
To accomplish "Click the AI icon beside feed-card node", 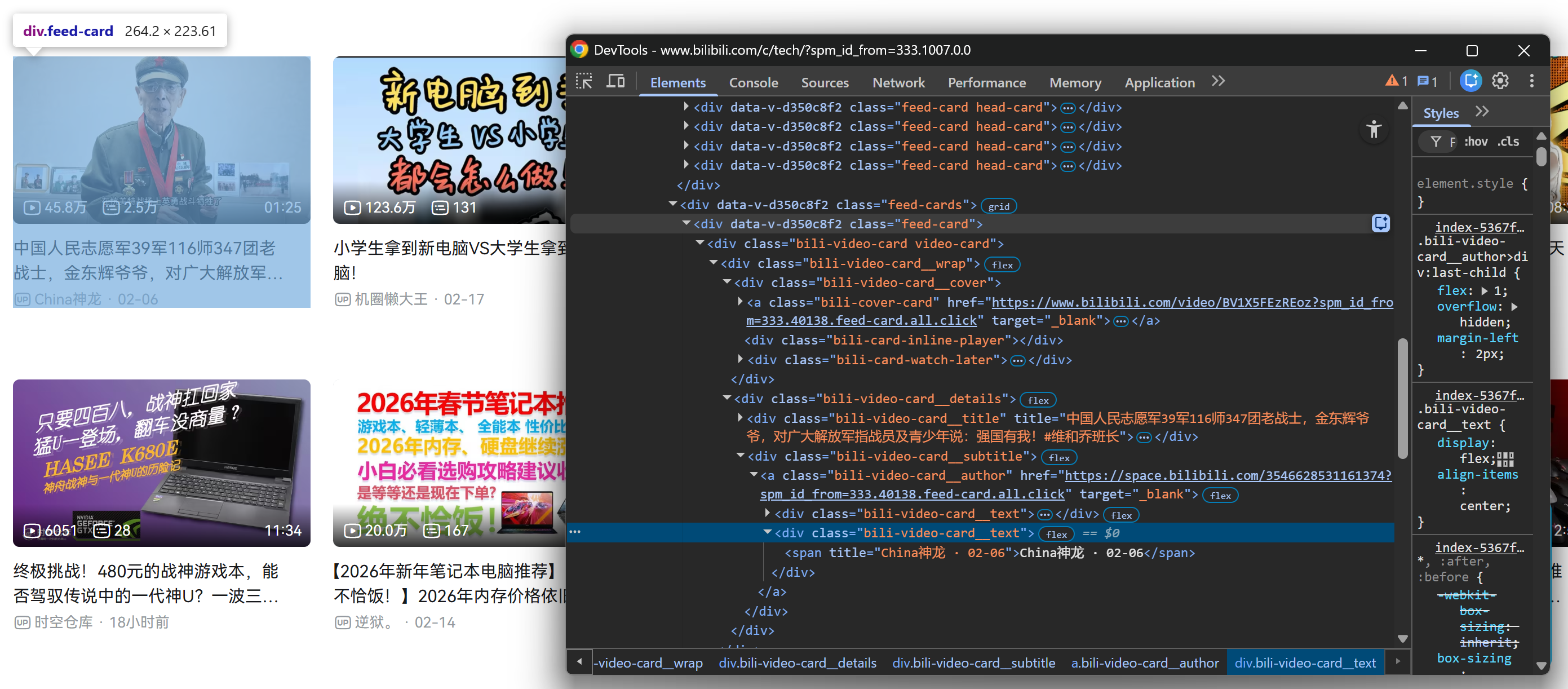I will coord(1380,223).
